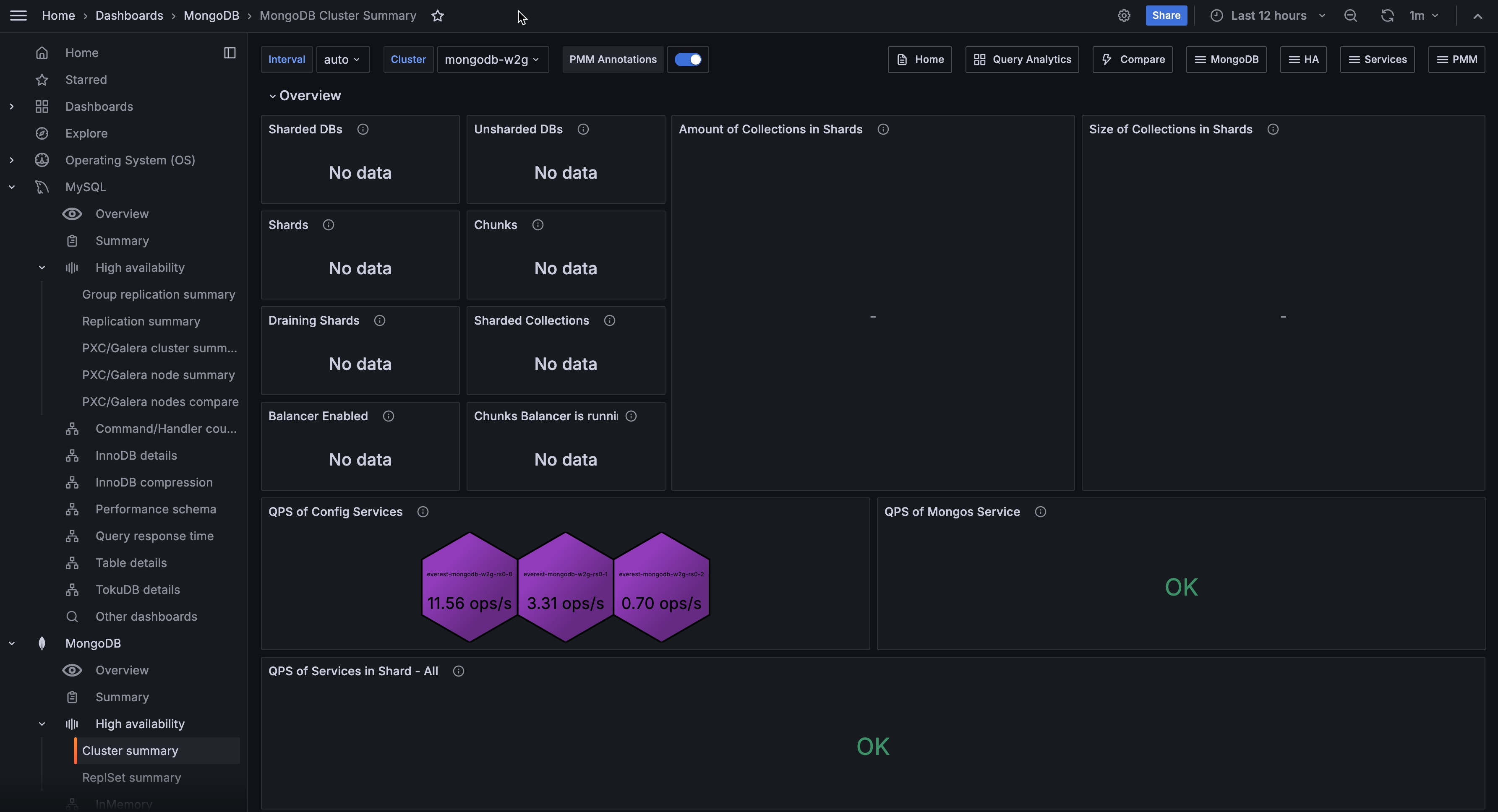Viewport: 1498px width, 812px height.
Task: Open Query response time dashboard
Action: pos(154,536)
